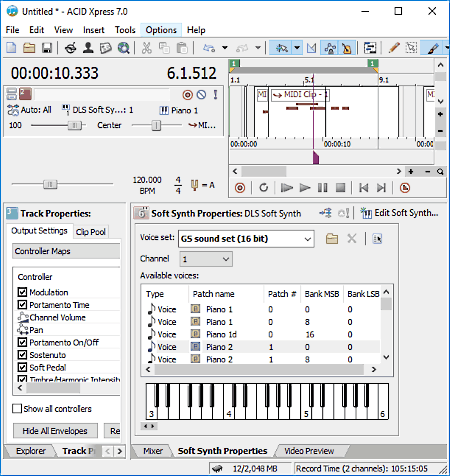450x476 pixels.
Task: Click the Open folder toolbar icon
Action: [x=29, y=48]
